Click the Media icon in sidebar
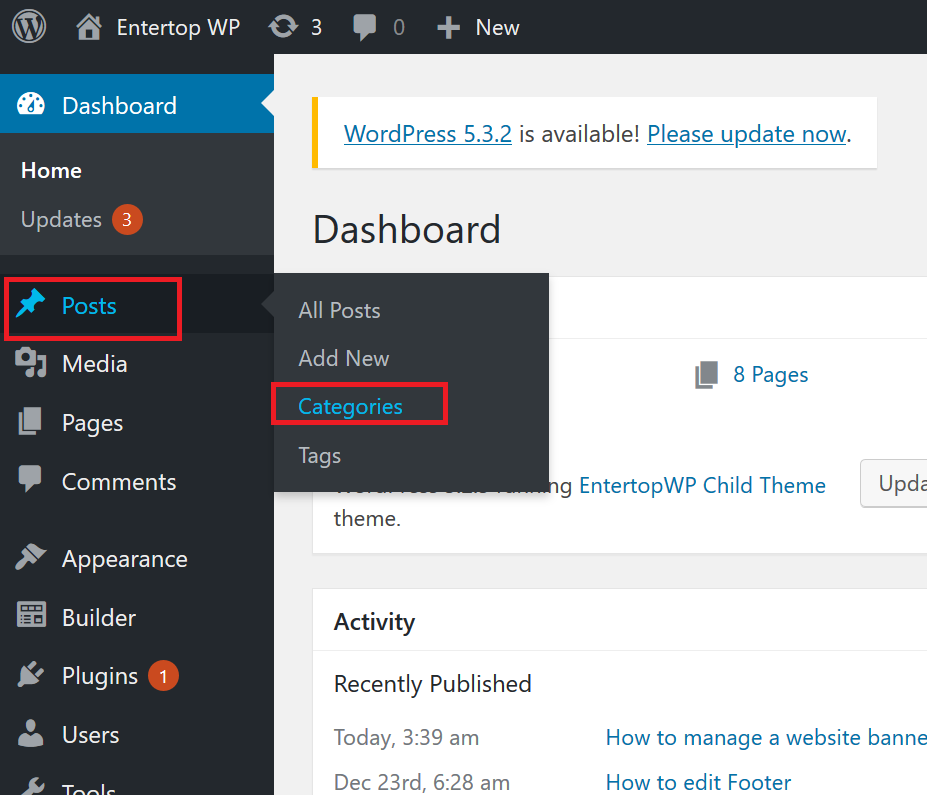This screenshot has width=927, height=795. pyautogui.click(x=31, y=363)
